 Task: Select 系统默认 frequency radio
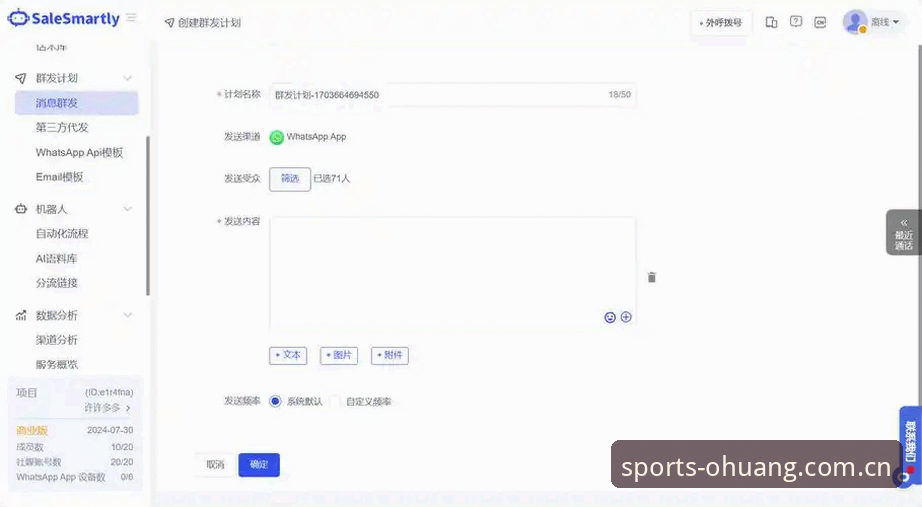pyautogui.click(x=275, y=401)
